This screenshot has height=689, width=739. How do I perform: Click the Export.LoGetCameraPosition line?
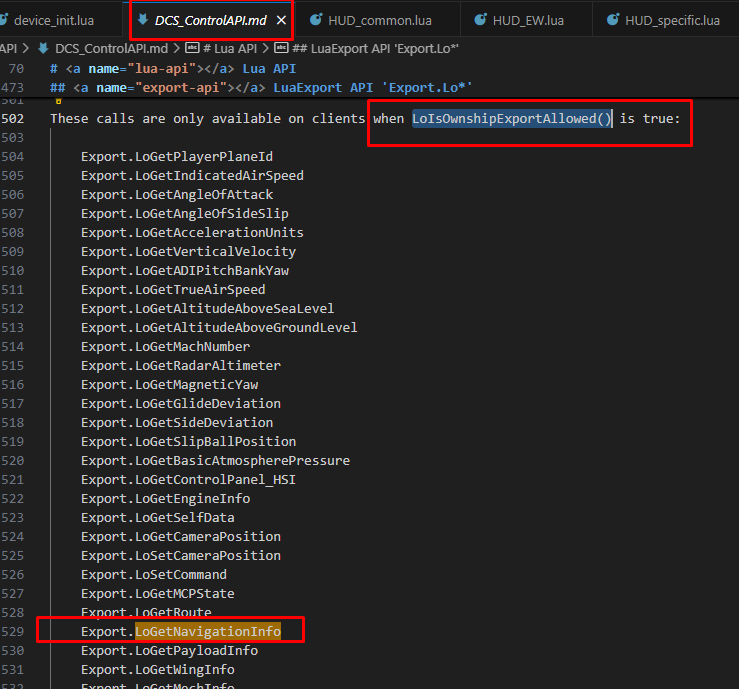181,537
